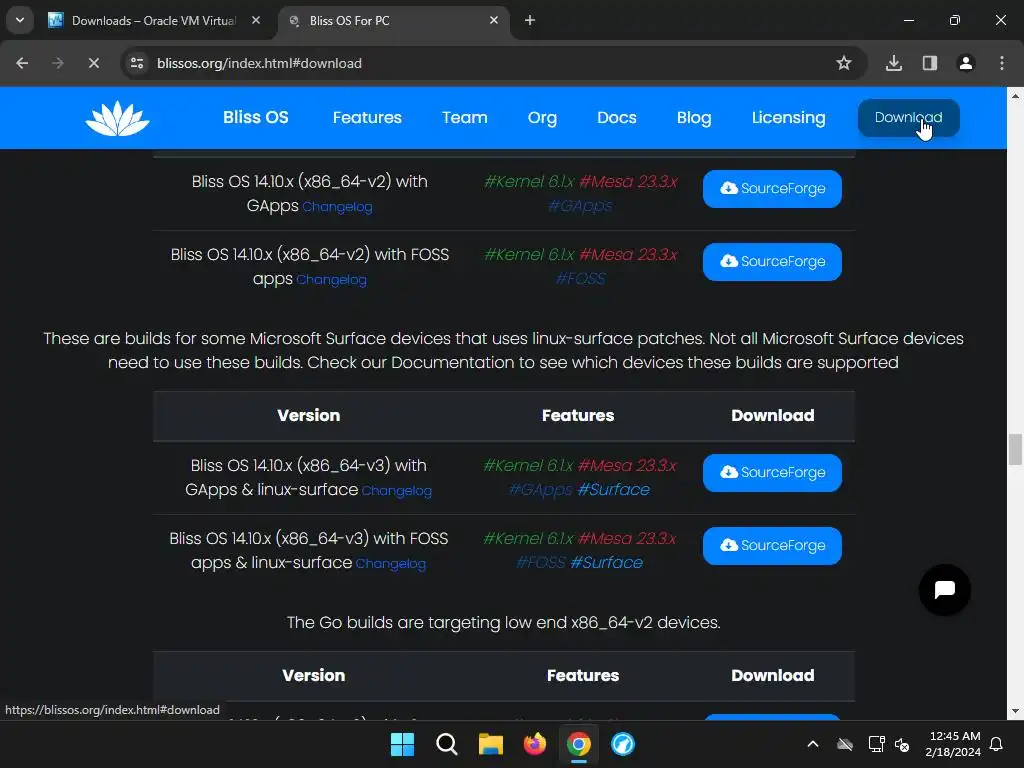Click the page vertical scrollbar thumb
This screenshot has height=768, width=1024.
[x=1015, y=449]
